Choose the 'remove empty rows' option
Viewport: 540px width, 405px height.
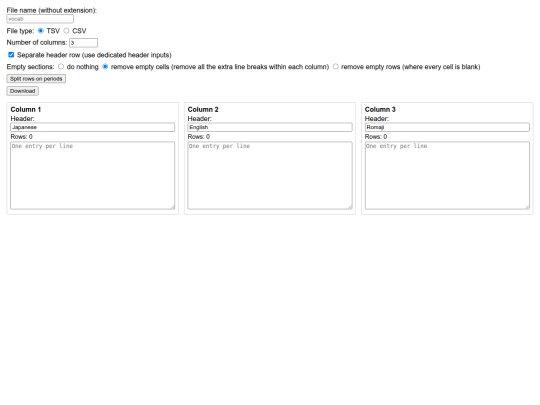pyautogui.click(x=335, y=66)
